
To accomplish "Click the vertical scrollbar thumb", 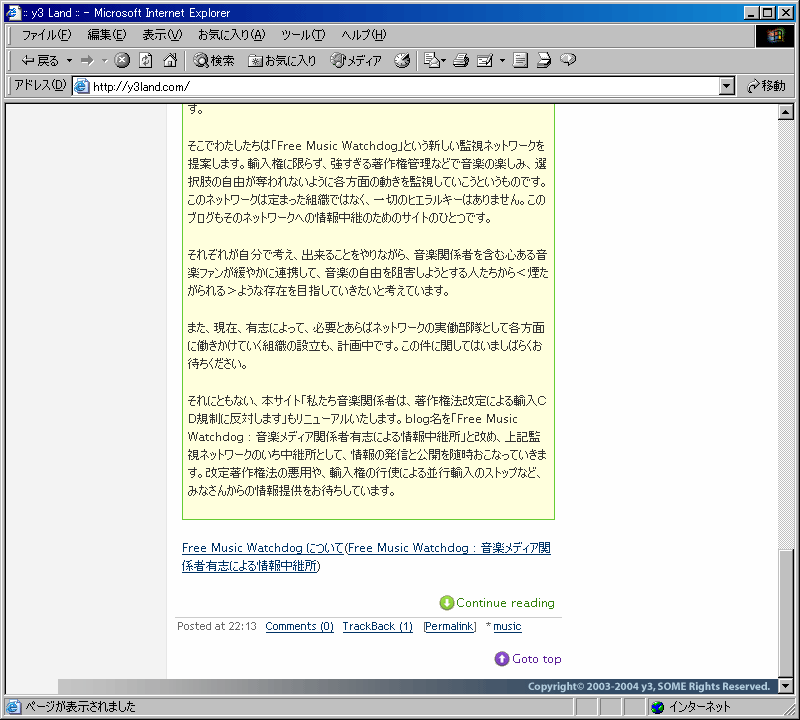I will (x=786, y=613).
